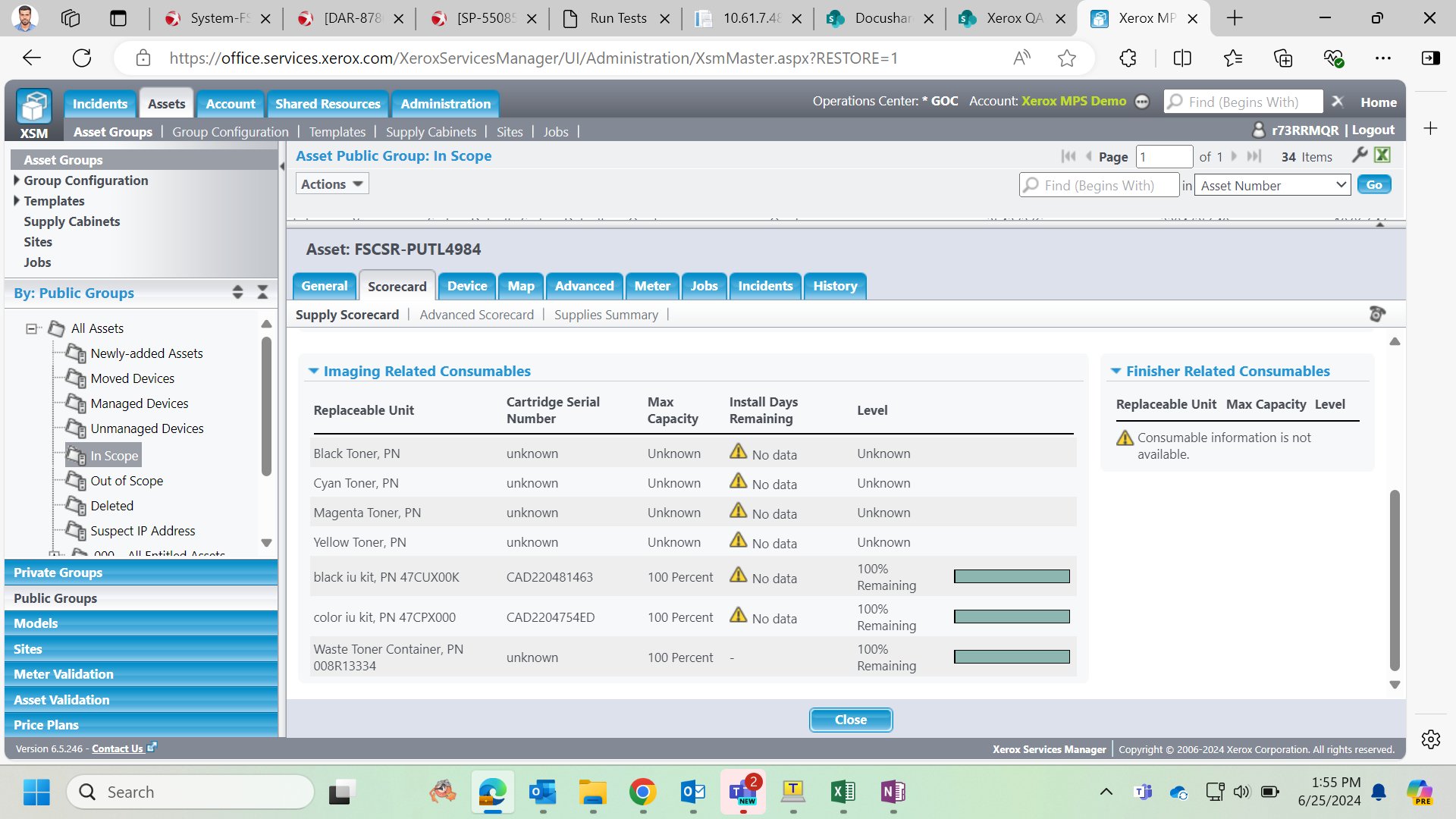Click the wrench settings icon
The width and height of the screenshot is (1456, 819).
tap(1360, 155)
